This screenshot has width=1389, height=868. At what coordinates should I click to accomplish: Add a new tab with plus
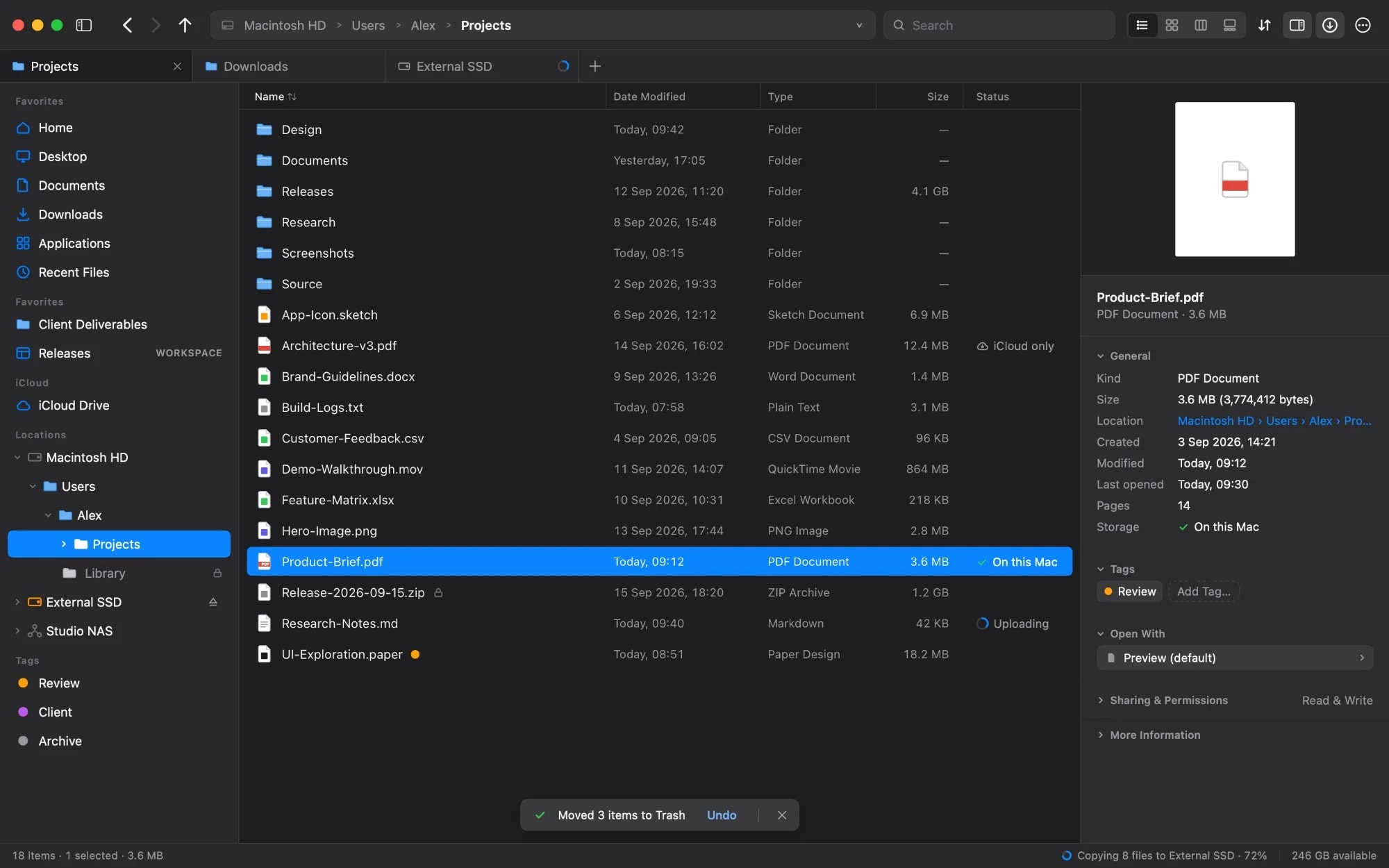(595, 66)
